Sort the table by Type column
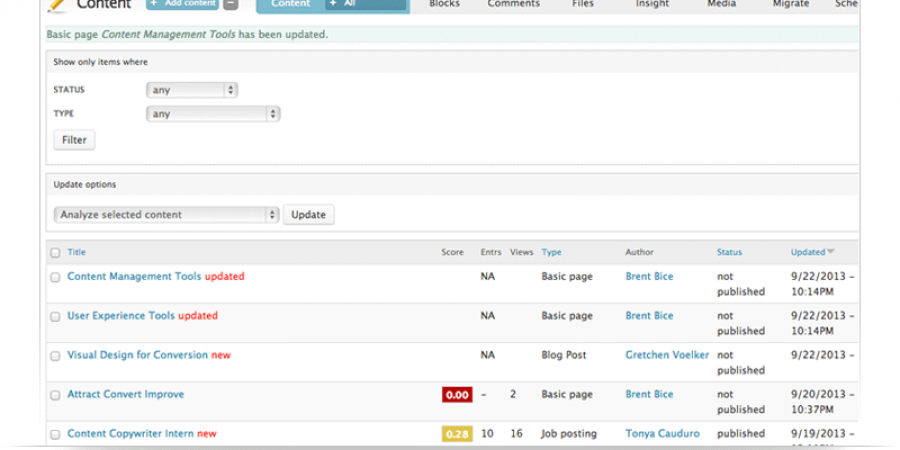The height and width of the screenshot is (450, 900). [x=552, y=252]
